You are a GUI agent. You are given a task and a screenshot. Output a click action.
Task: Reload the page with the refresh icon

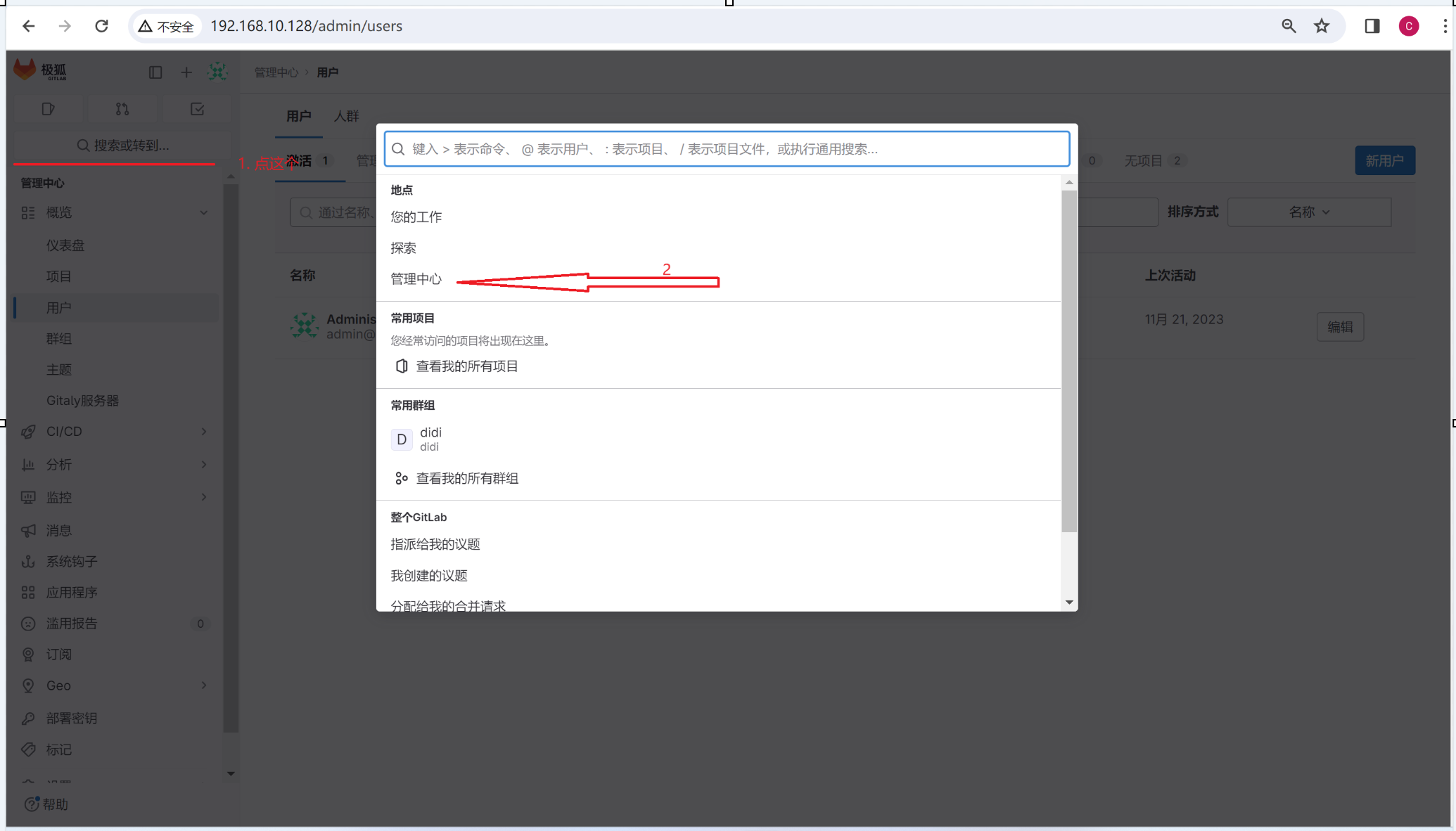tap(102, 26)
